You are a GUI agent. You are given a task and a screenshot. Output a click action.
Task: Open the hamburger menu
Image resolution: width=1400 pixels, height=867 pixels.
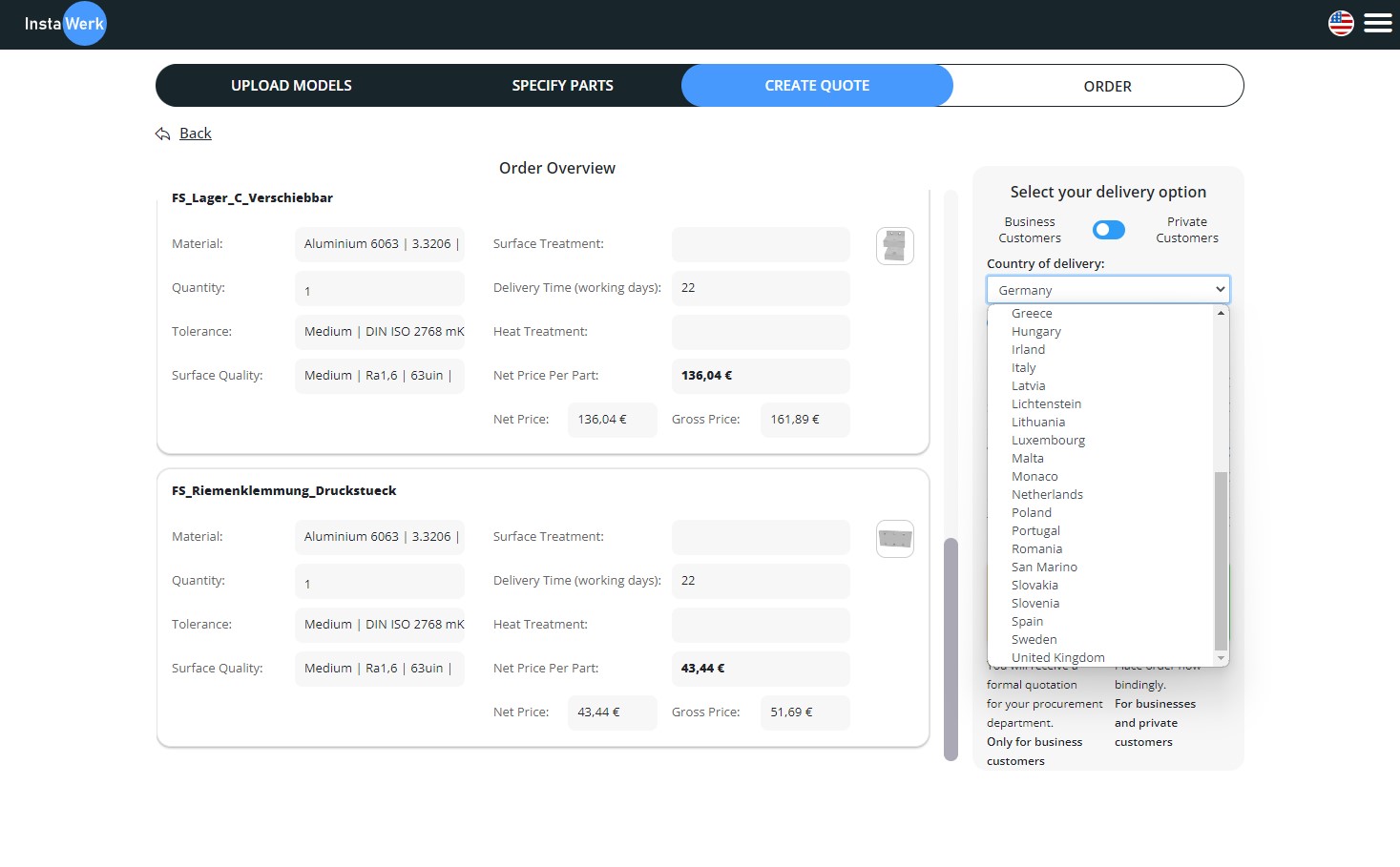1377,23
